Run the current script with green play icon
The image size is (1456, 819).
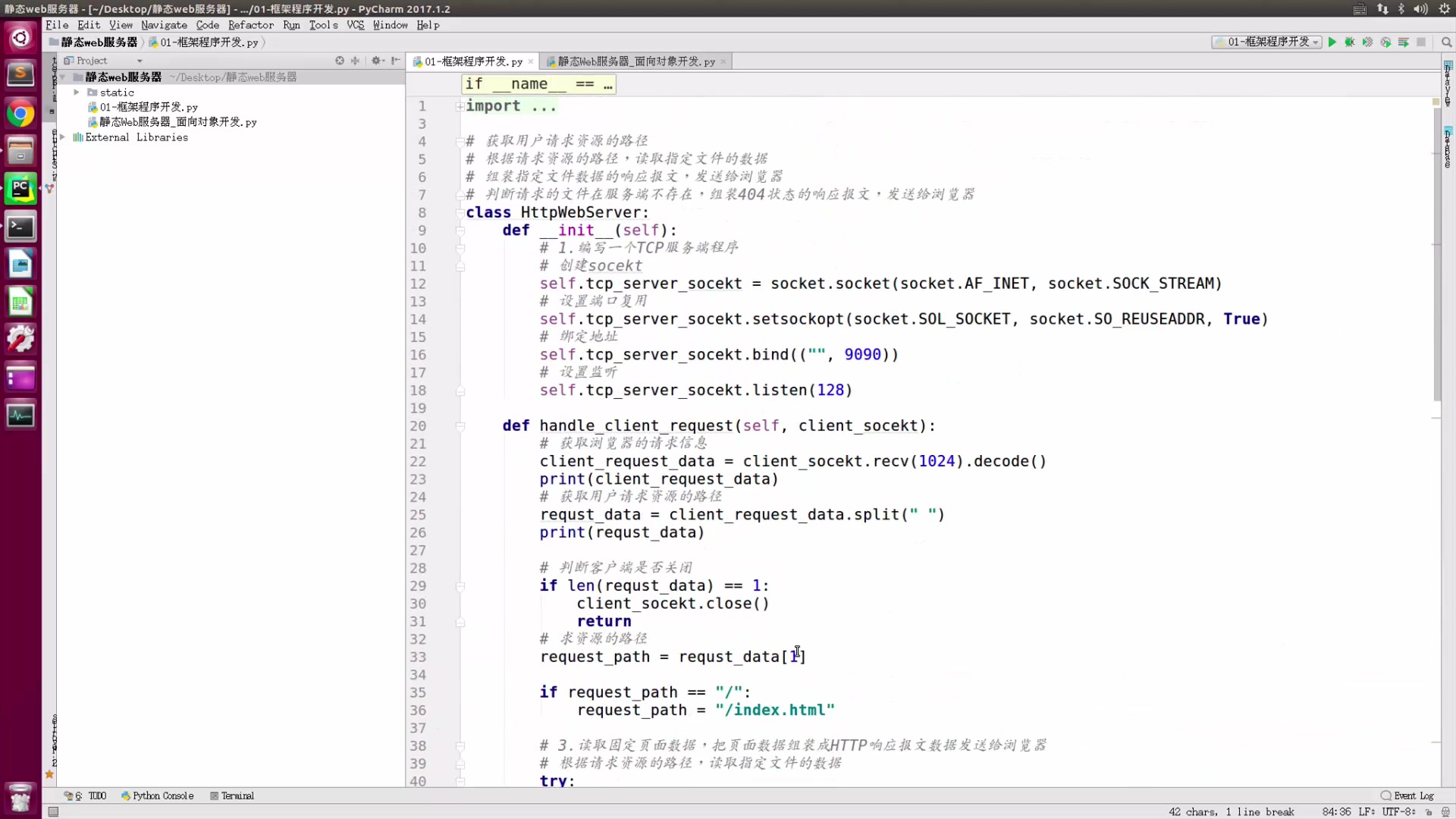pos(1332,42)
